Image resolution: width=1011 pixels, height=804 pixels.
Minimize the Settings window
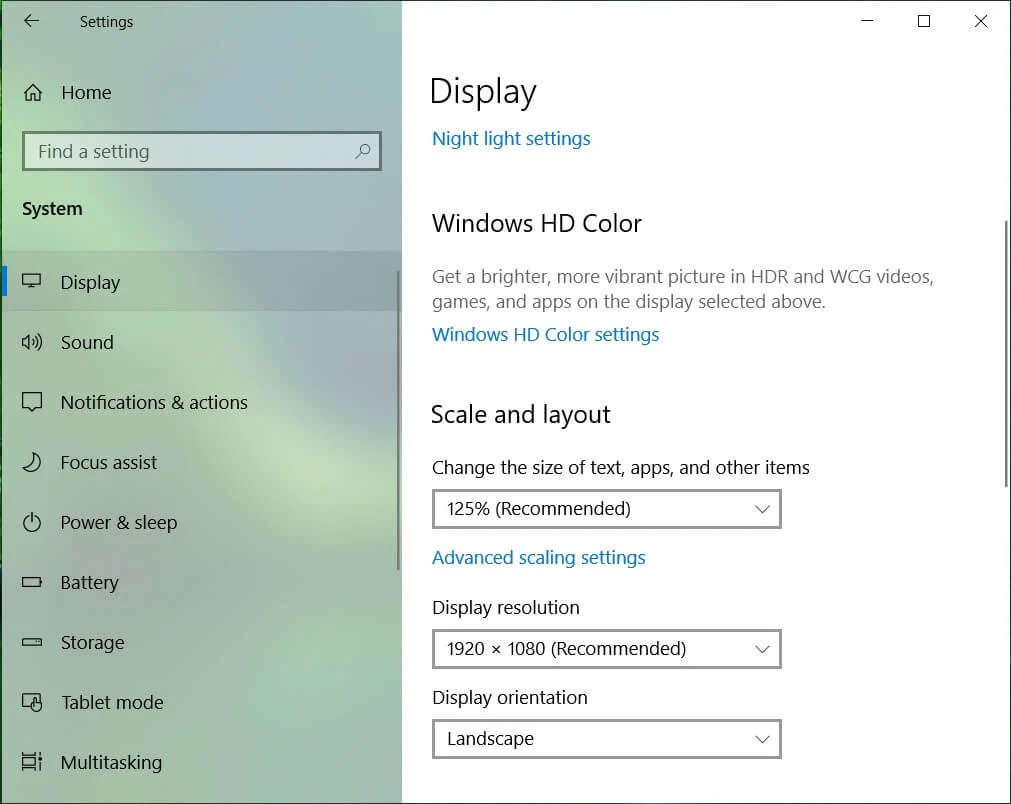[x=867, y=21]
